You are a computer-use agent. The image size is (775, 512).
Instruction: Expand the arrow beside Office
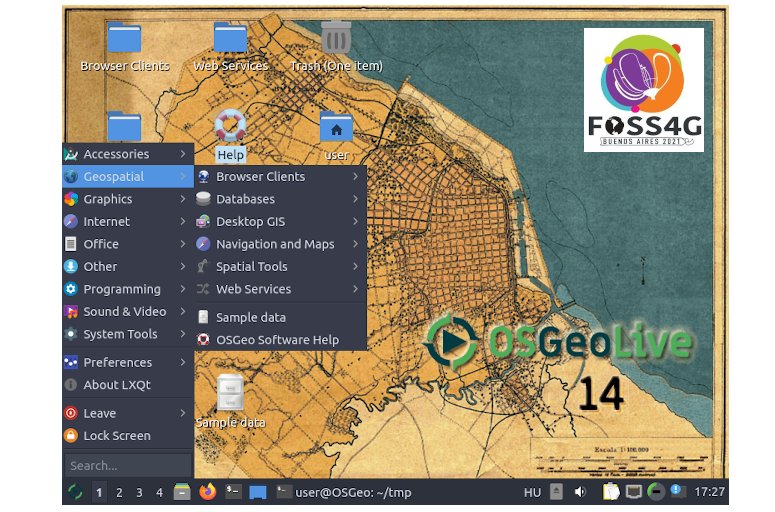tap(183, 244)
